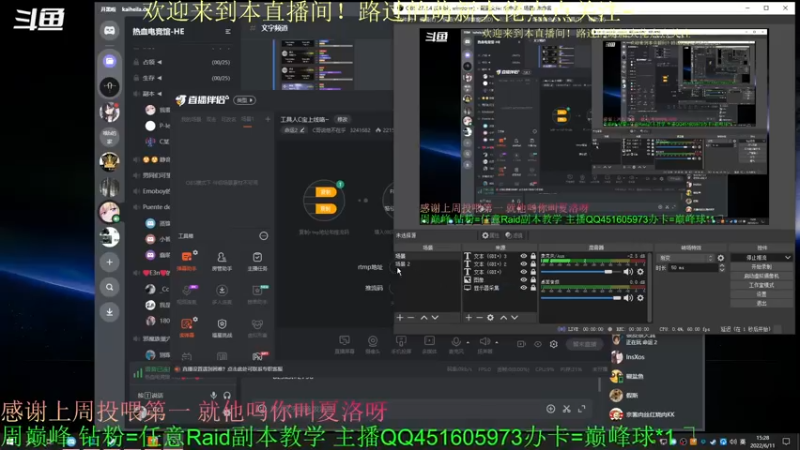
Task: Collapse the 占领 channel group in Kaihela
Action: 159,62
